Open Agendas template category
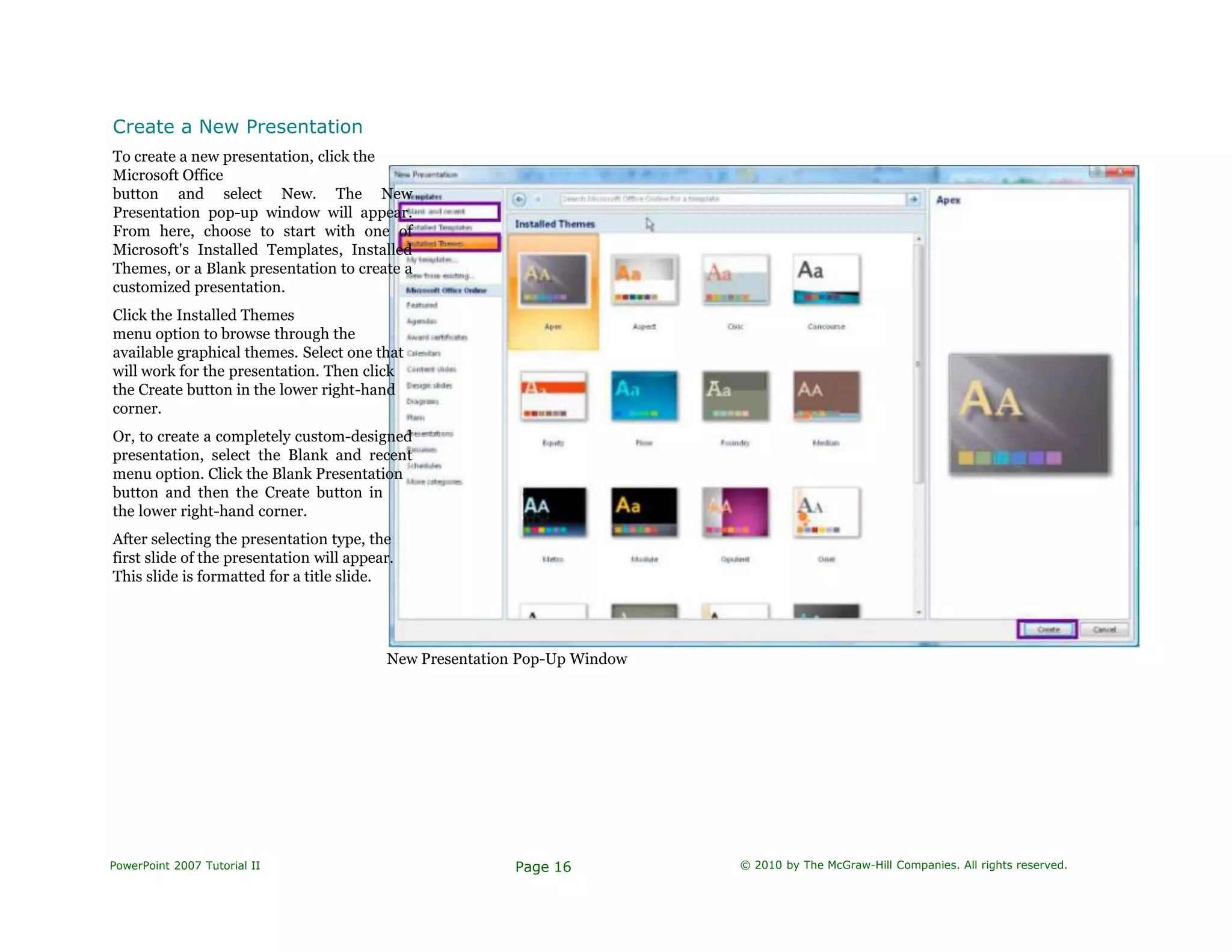The width and height of the screenshot is (1232, 952). click(422, 321)
